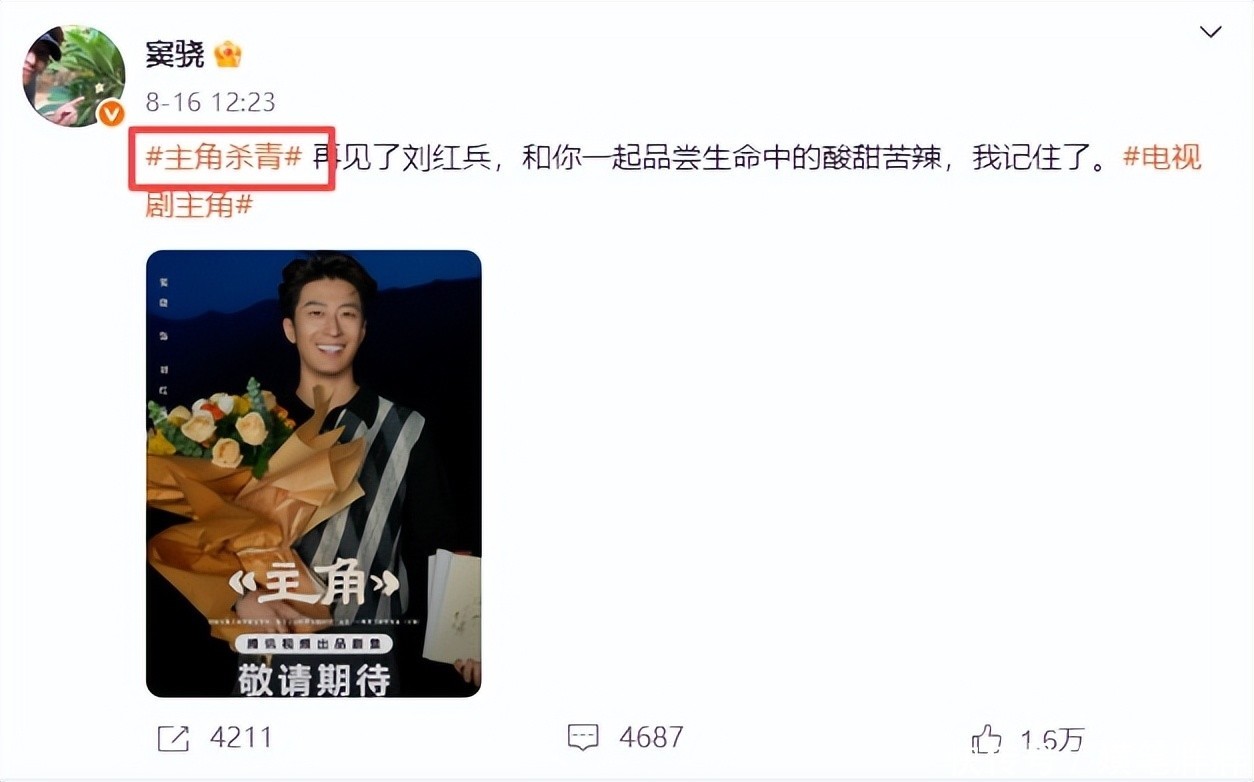1254x782 pixels.
Task: Expand the post options chevron
Action: pyautogui.click(x=1210, y=32)
